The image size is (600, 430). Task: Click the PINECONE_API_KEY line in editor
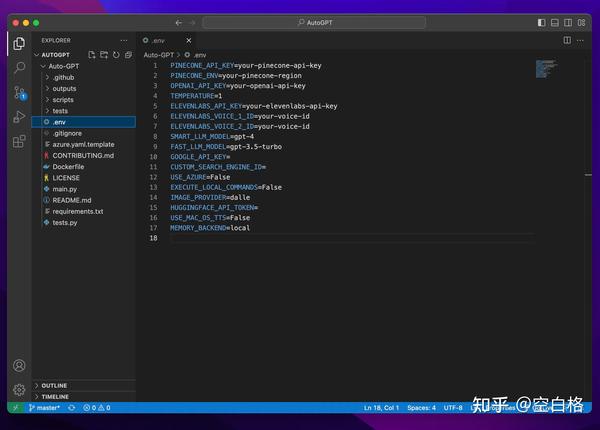tap(246, 65)
